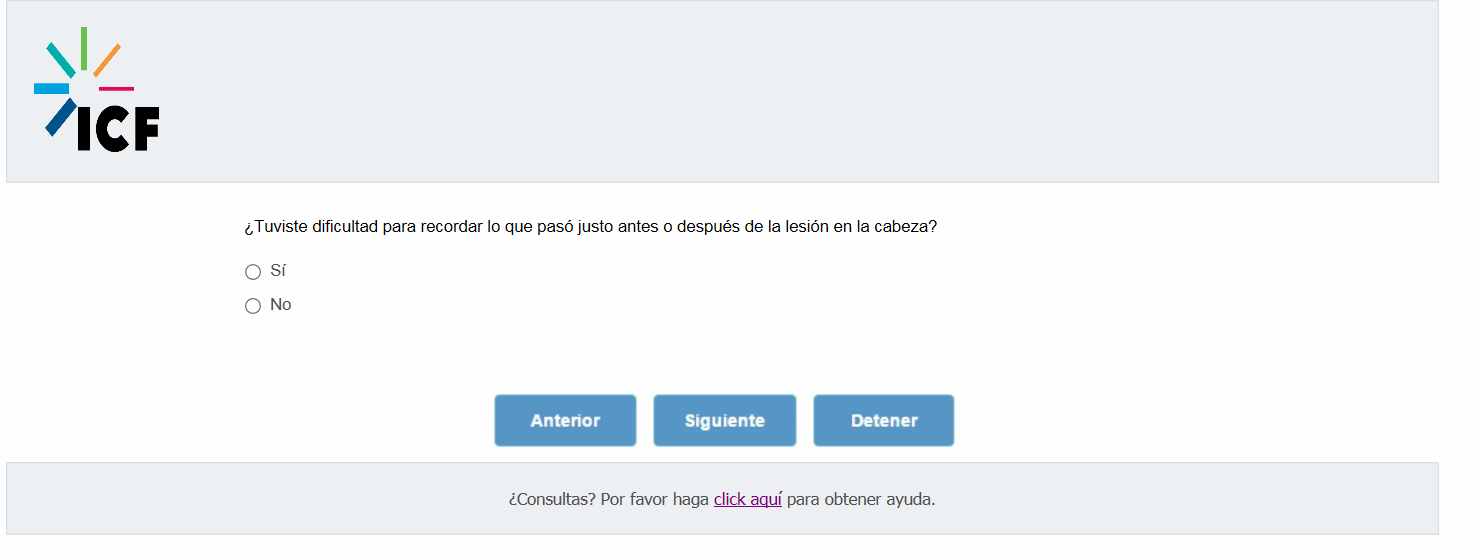Select the No radio button
Viewport: 1475px width, 558px height.
point(253,306)
